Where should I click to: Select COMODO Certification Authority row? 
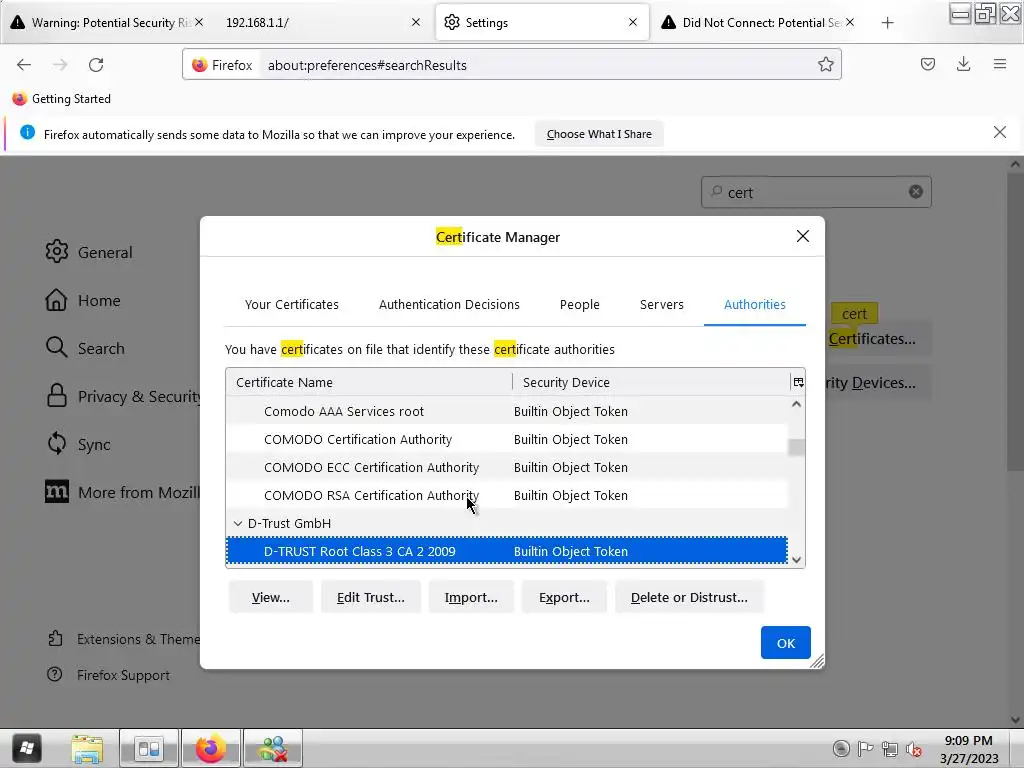pyautogui.click(x=507, y=440)
